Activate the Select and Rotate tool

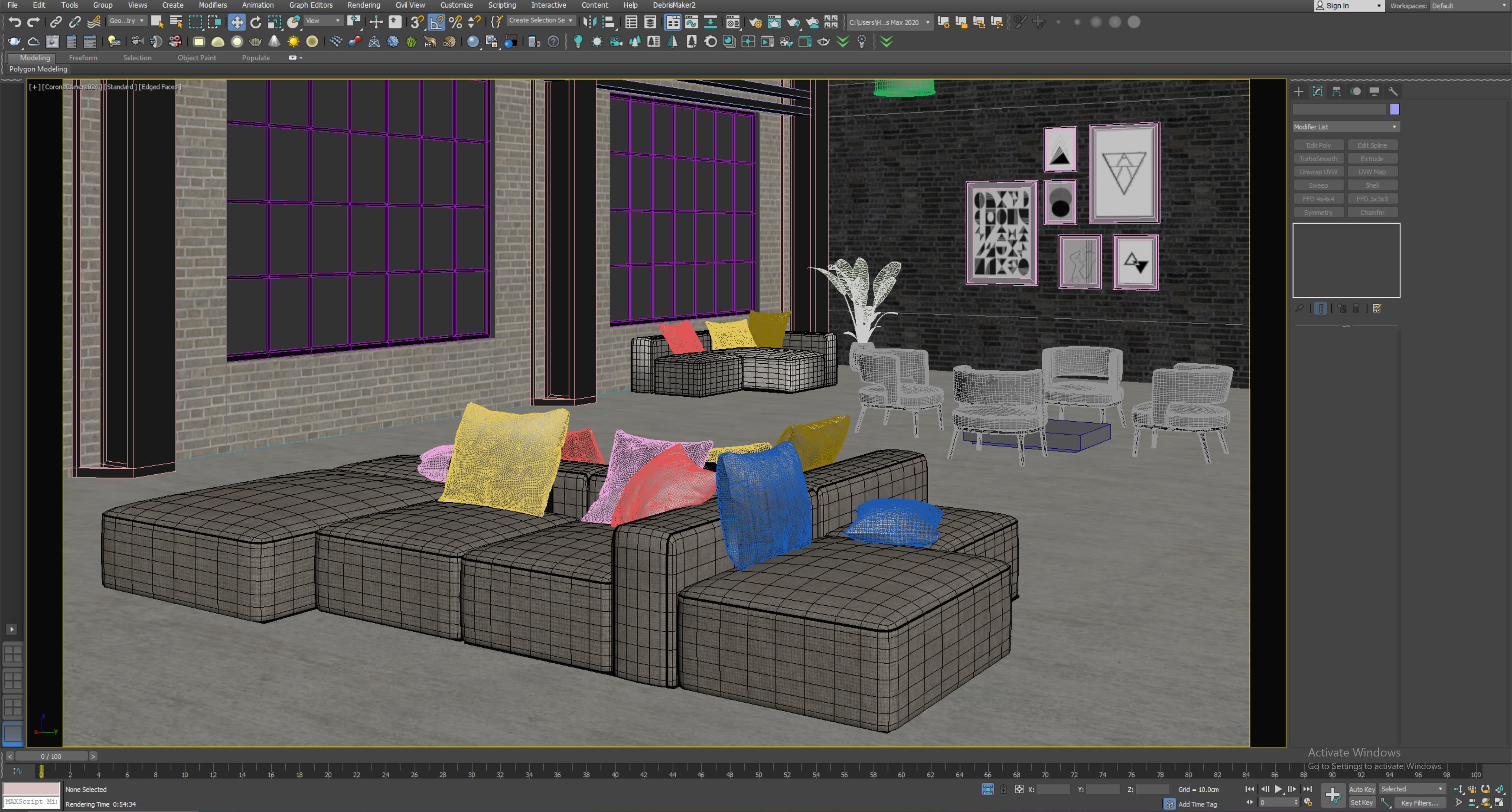(x=255, y=22)
